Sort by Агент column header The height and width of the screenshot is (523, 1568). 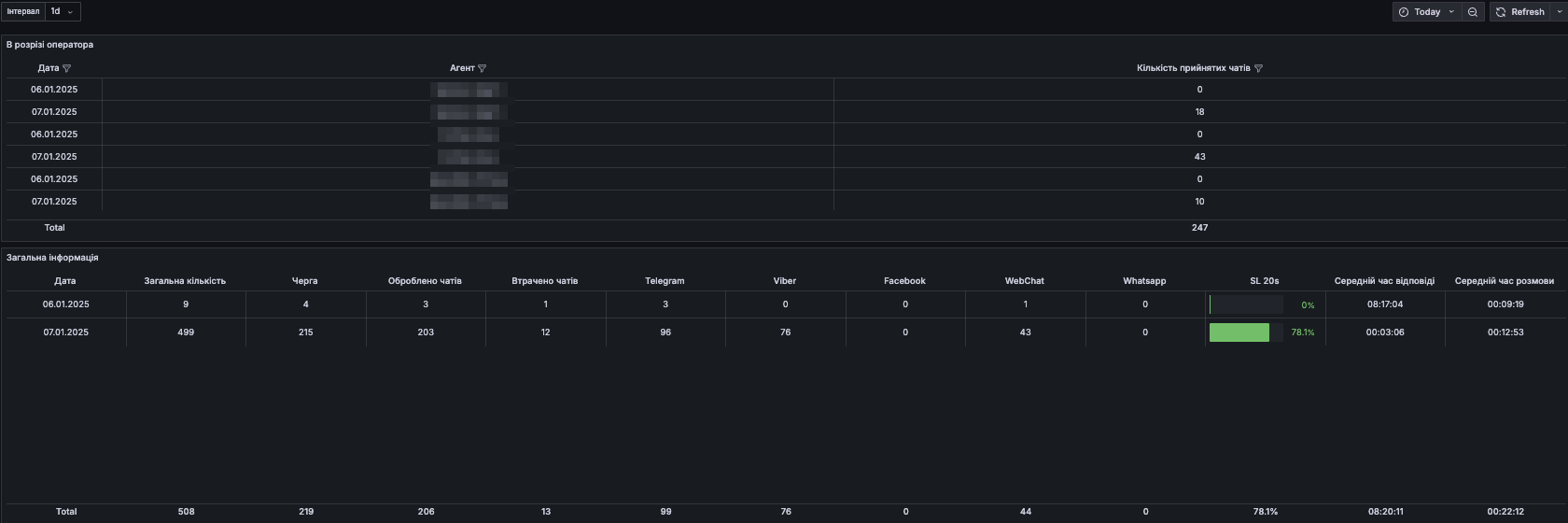click(462, 68)
